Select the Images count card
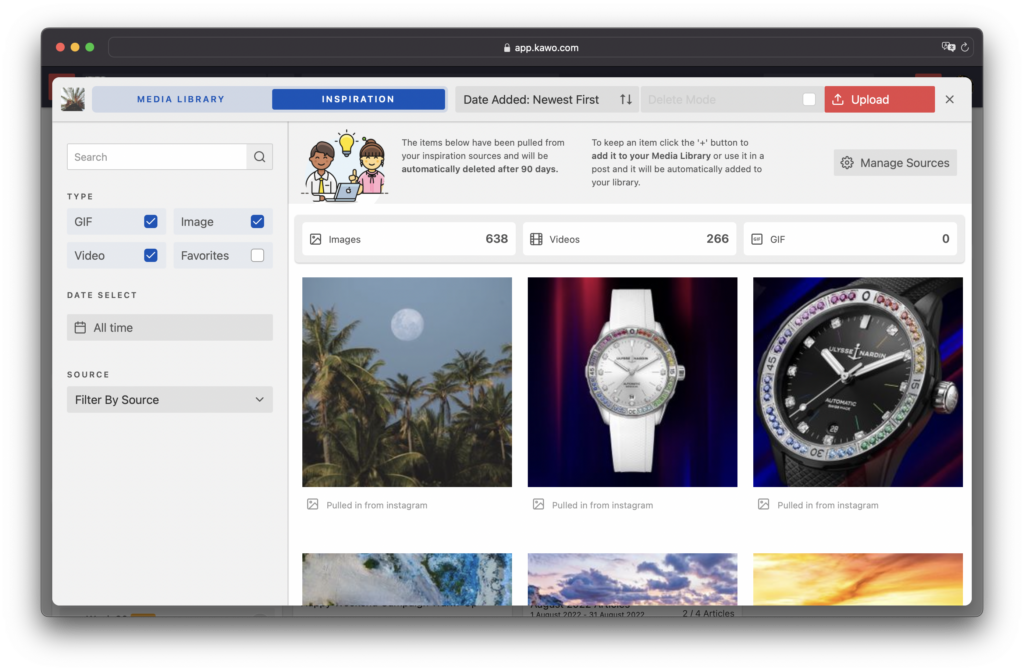 tap(409, 239)
